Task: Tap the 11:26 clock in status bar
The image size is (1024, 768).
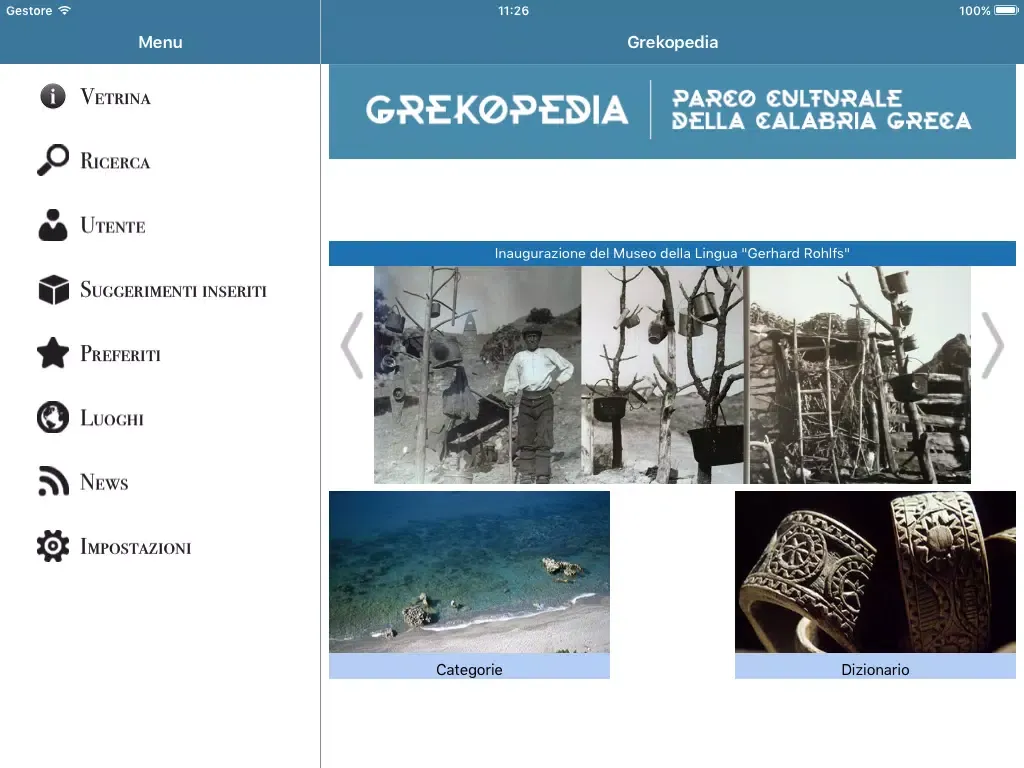Action: pyautogui.click(x=513, y=10)
